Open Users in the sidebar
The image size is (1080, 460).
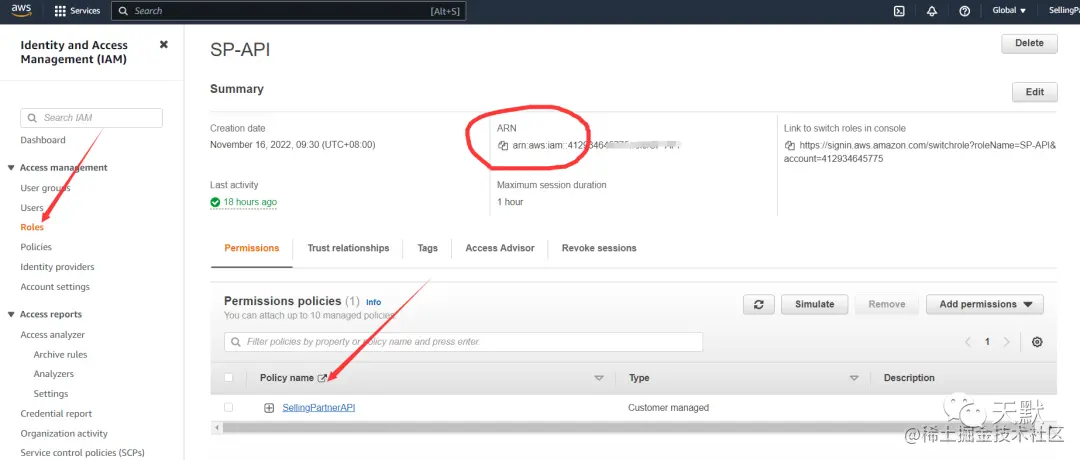[x=32, y=208]
